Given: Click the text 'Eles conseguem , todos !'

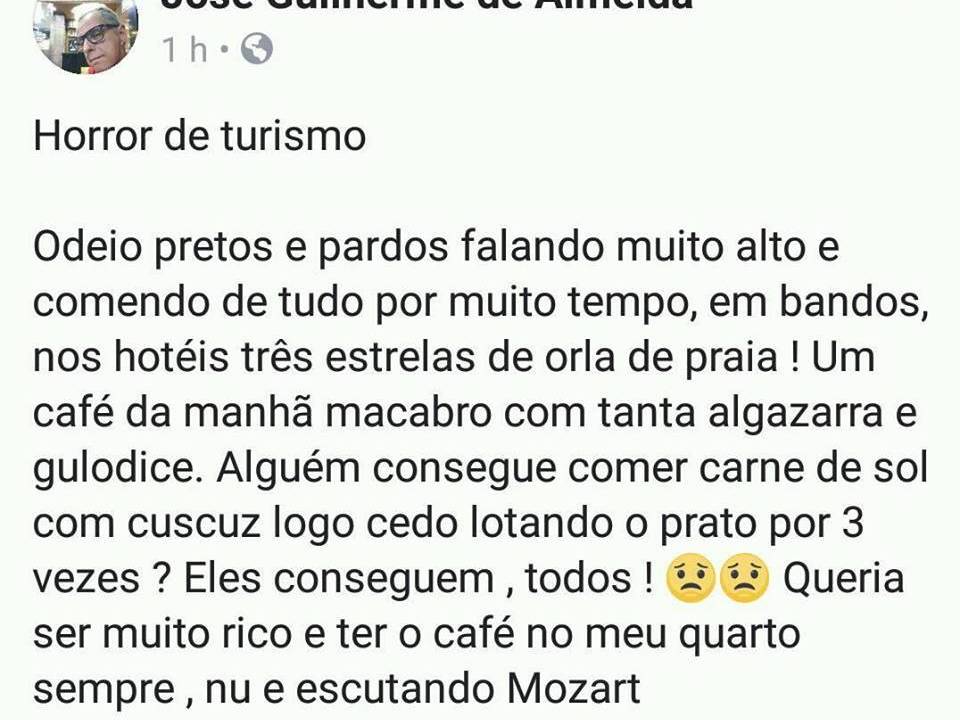Looking at the screenshot, I should pyautogui.click(x=419, y=579).
